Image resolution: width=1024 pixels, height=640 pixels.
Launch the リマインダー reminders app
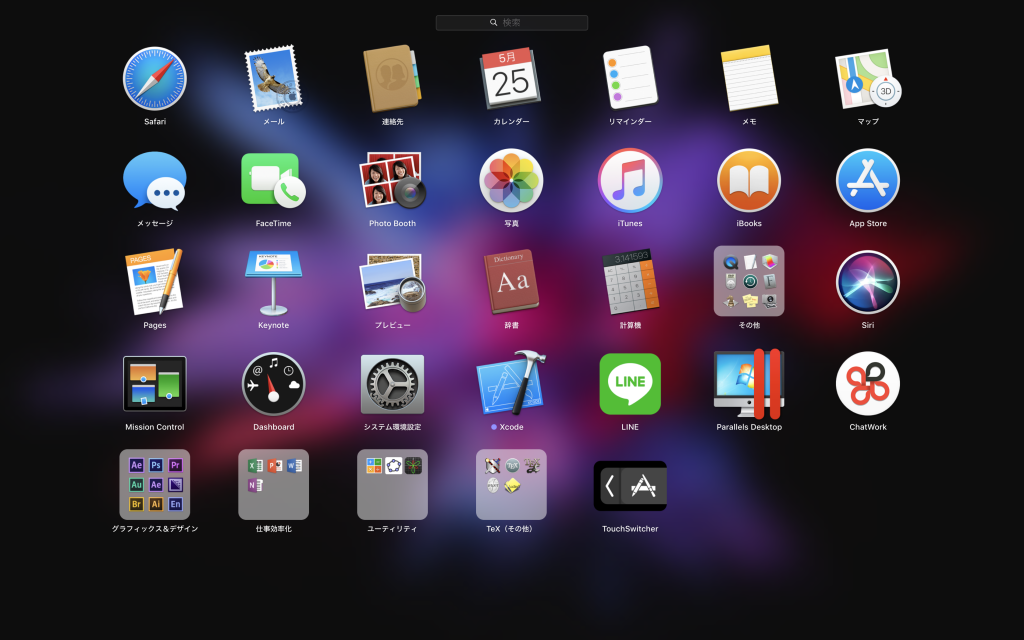tap(630, 78)
